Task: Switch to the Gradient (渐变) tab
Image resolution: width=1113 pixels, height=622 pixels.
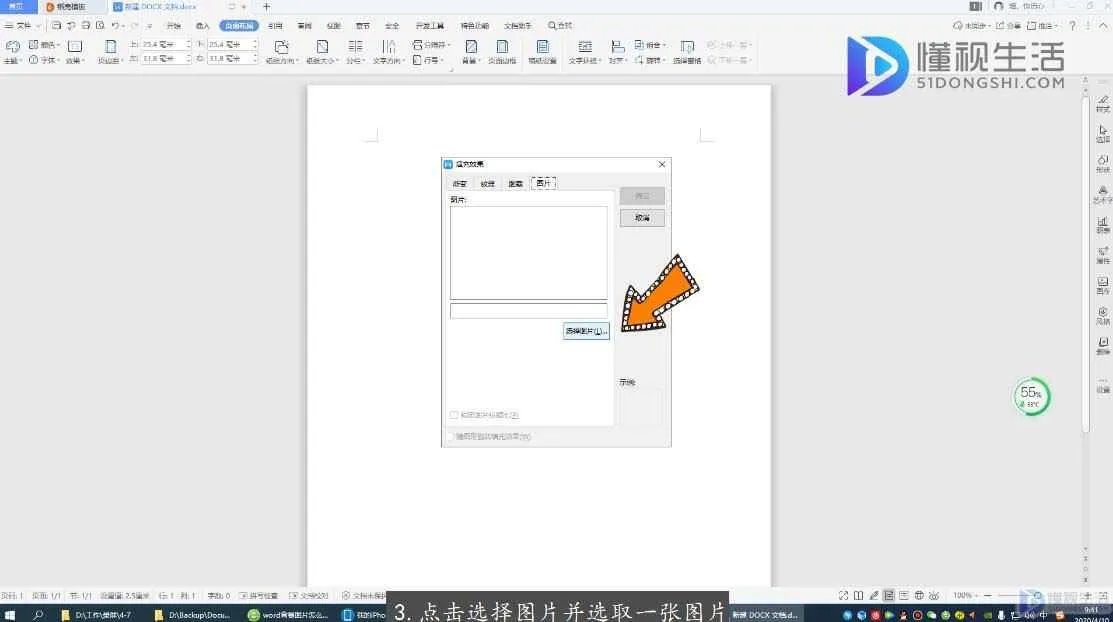Action: (x=459, y=184)
